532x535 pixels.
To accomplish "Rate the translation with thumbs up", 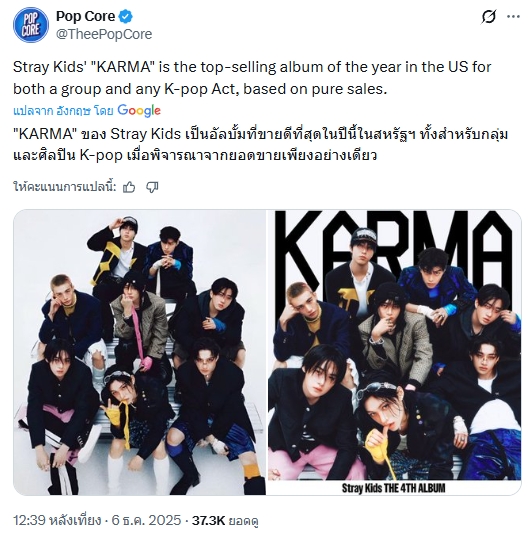I will tap(129, 187).
